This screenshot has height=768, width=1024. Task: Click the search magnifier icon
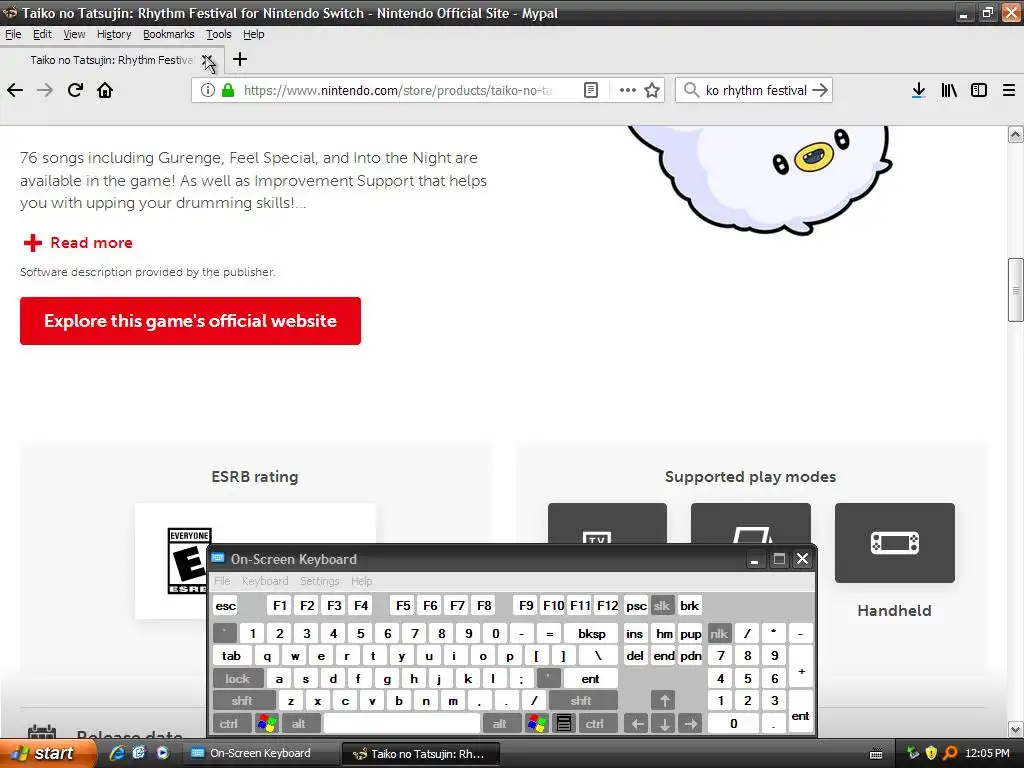point(691,90)
